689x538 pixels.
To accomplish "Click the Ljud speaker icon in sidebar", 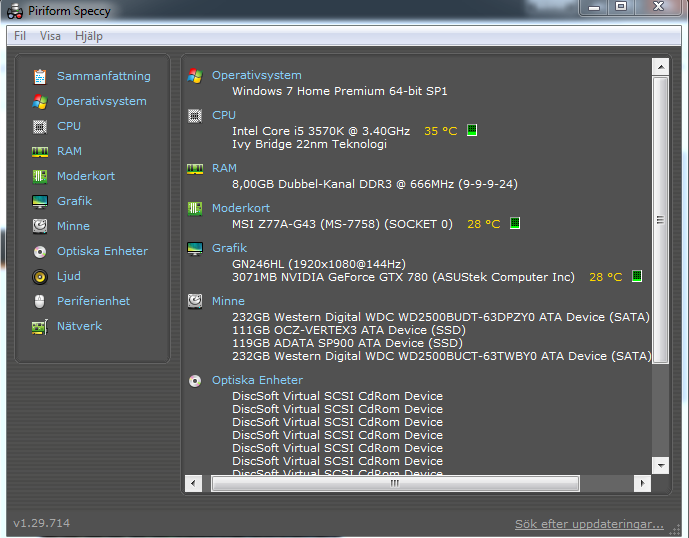I will click(x=40, y=276).
